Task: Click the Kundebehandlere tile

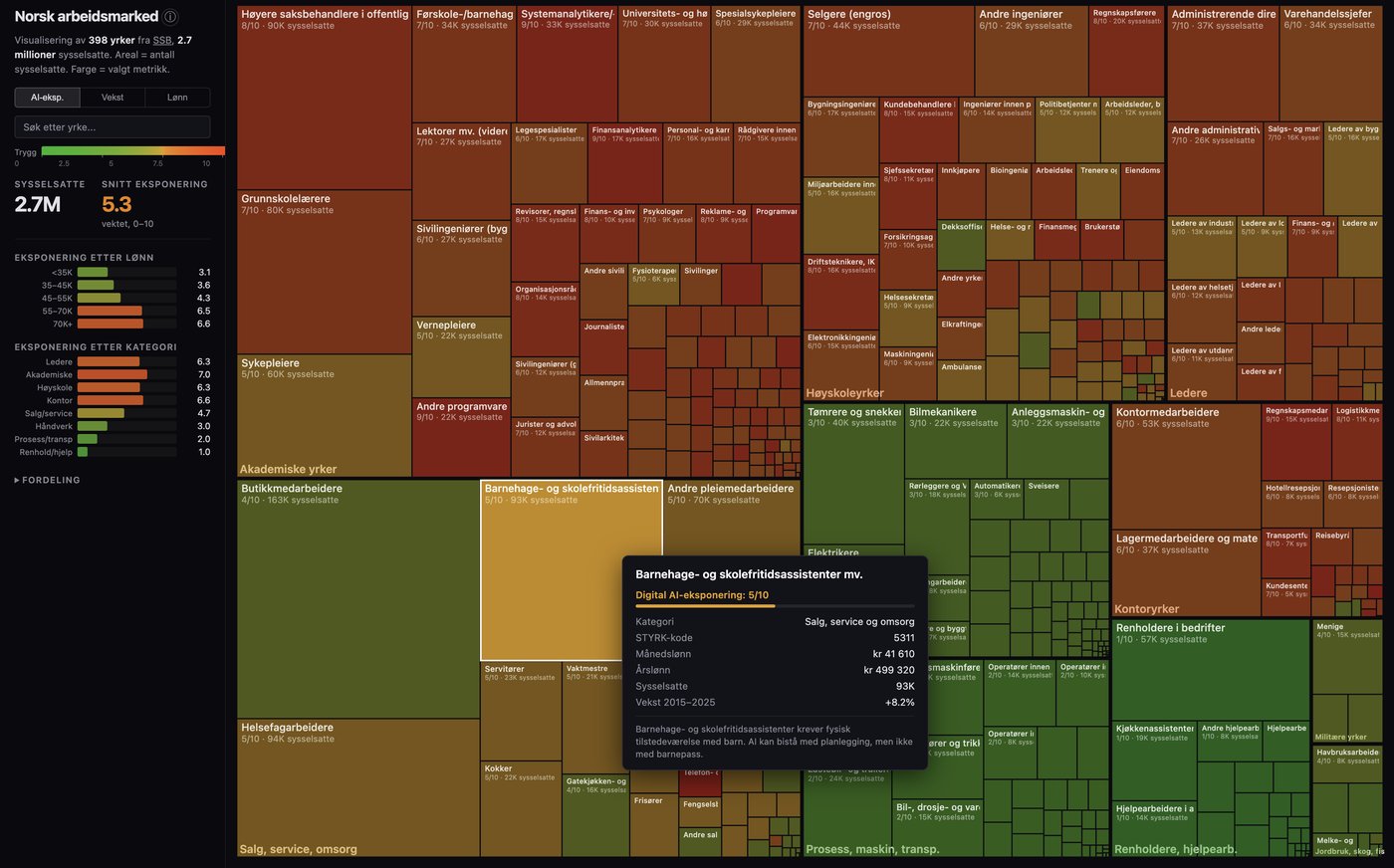Action: pyautogui.click(x=918, y=130)
